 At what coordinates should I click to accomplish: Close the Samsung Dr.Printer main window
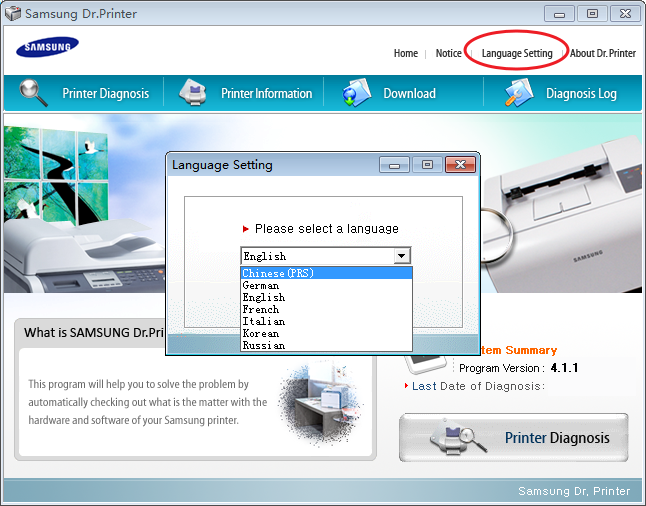(x=625, y=14)
